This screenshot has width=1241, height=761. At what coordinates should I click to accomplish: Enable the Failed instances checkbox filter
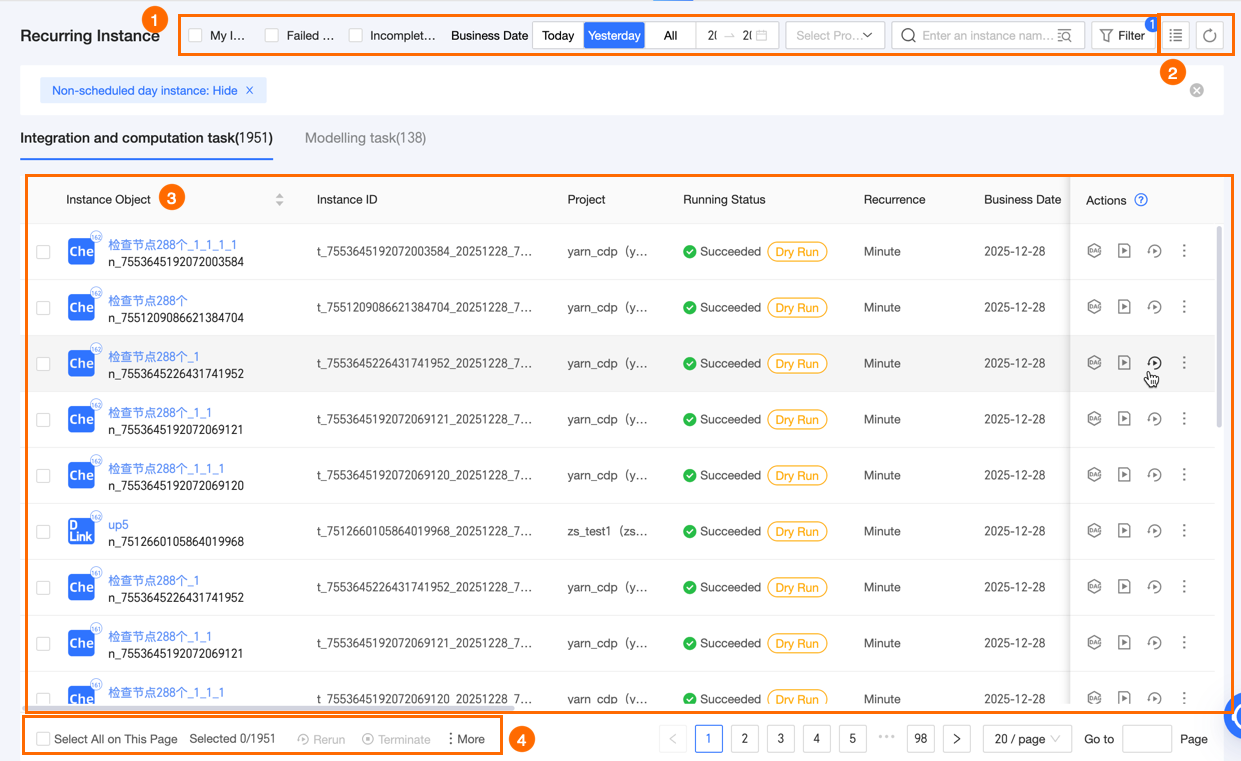272,36
